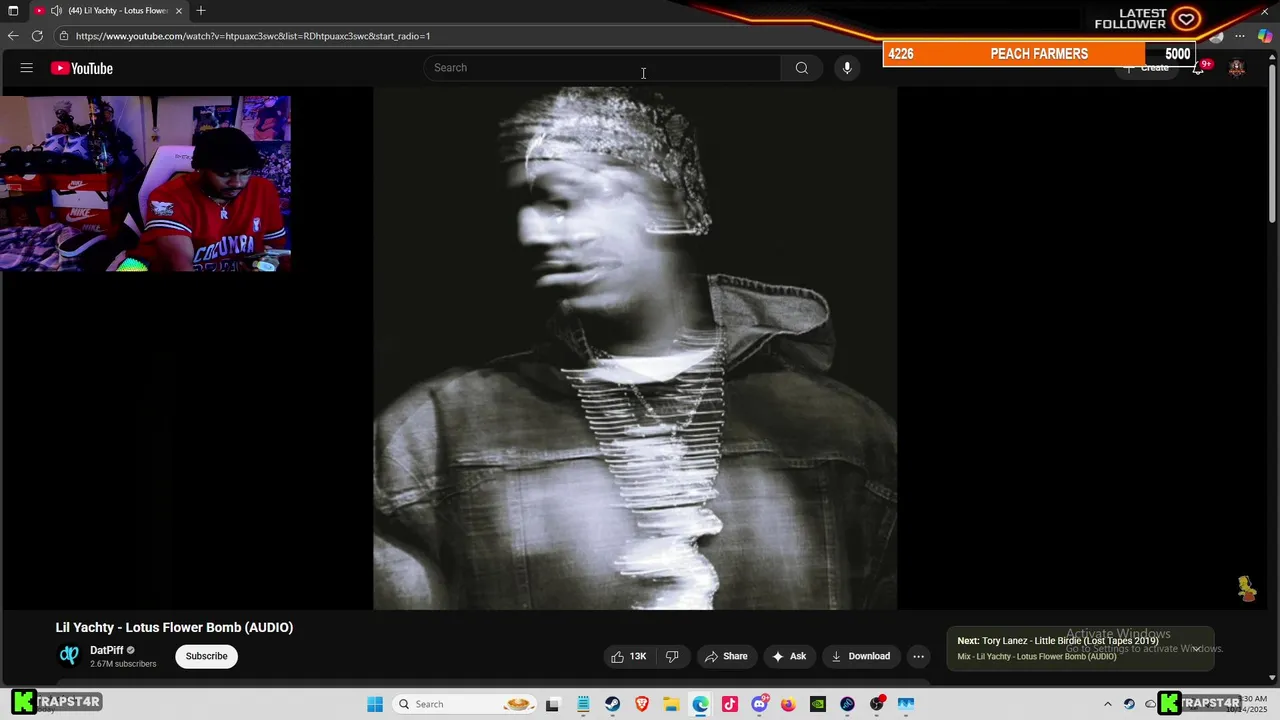This screenshot has height=720, width=1280.
Task: Open Discord from the taskbar
Action: point(759,704)
